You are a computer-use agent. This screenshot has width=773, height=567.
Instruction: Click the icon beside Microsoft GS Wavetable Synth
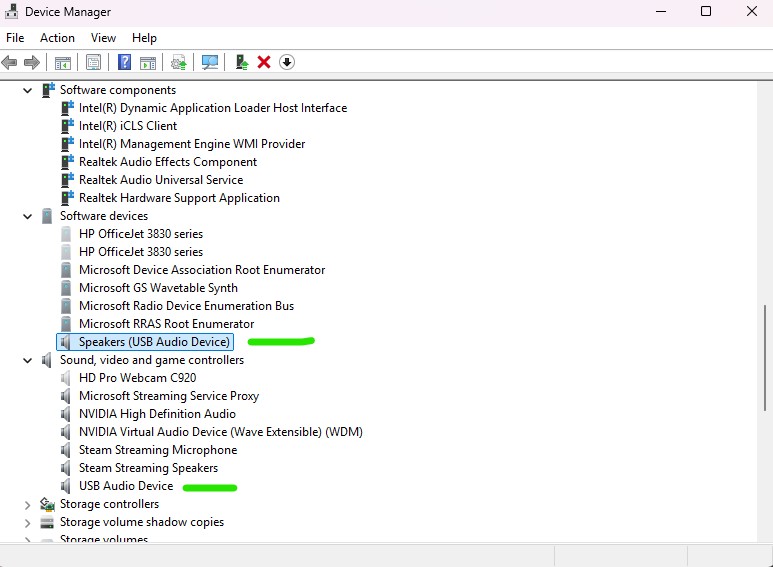pyautogui.click(x=66, y=287)
